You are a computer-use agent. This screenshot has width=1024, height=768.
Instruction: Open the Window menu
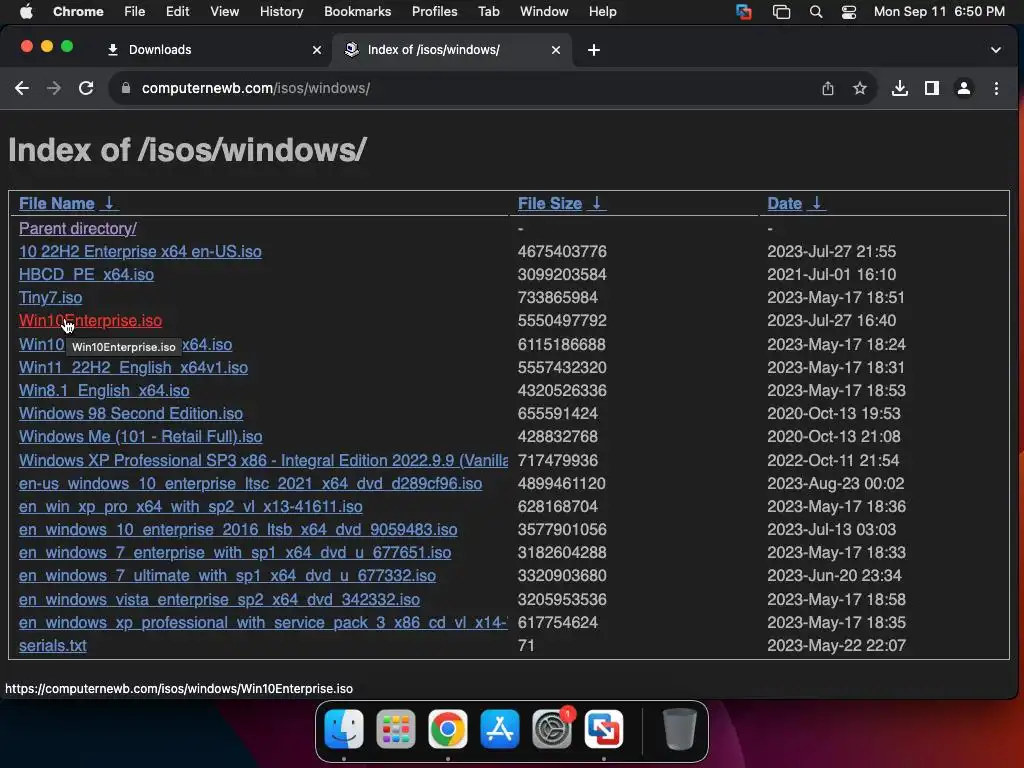pyautogui.click(x=544, y=11)
